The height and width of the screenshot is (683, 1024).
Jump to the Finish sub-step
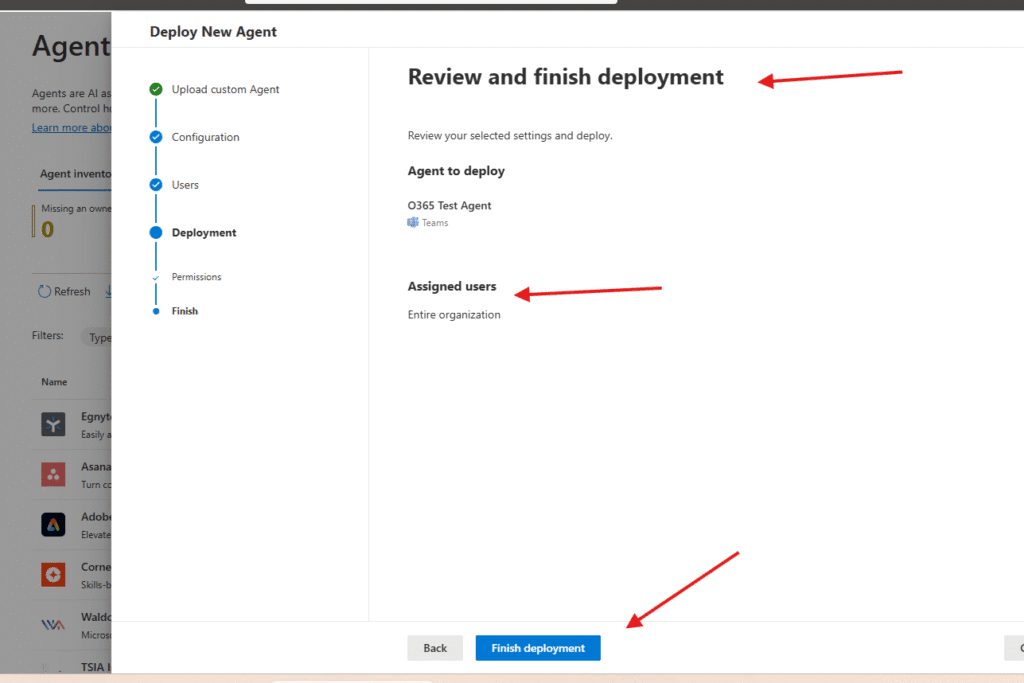pyautogui.click(x=184, y=311)
